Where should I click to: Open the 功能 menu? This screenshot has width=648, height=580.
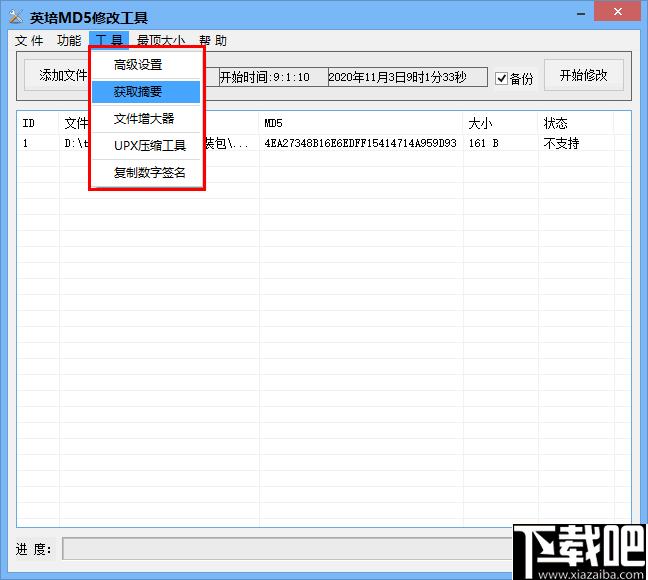pyautogui.click(x=69, y=41)
